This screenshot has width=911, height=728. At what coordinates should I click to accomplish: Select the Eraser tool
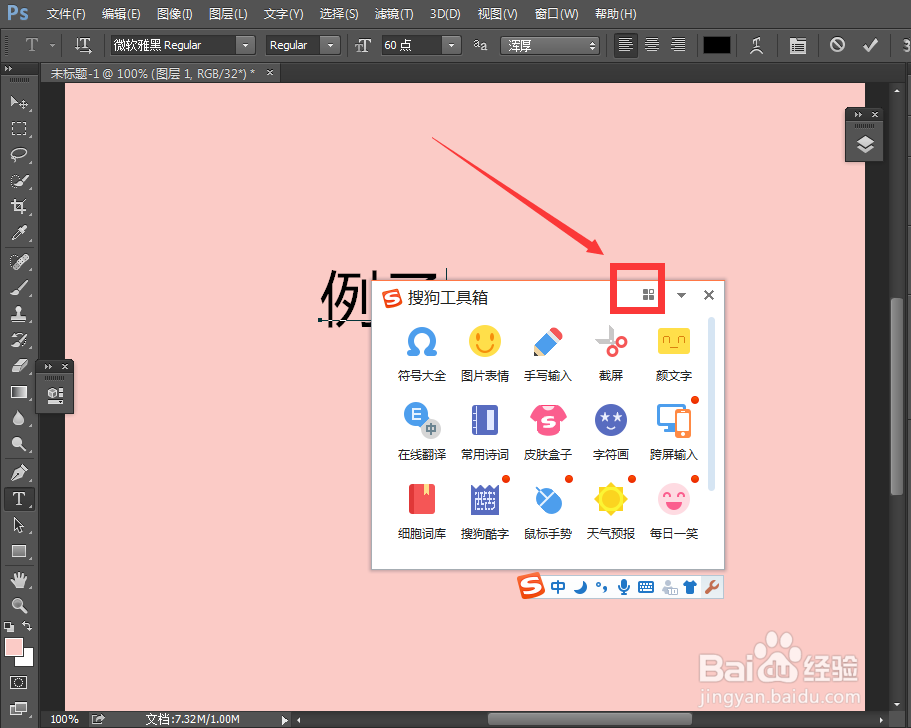(19, 366)
